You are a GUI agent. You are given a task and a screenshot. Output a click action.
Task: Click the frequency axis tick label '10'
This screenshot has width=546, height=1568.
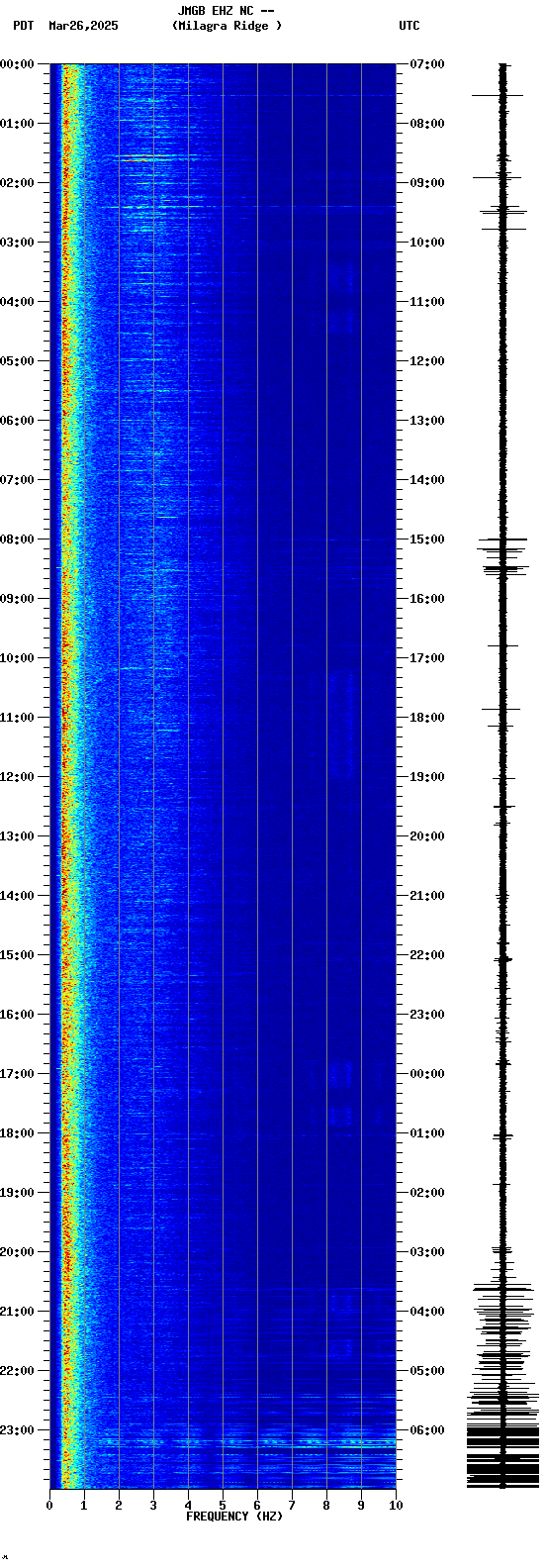396,1506
